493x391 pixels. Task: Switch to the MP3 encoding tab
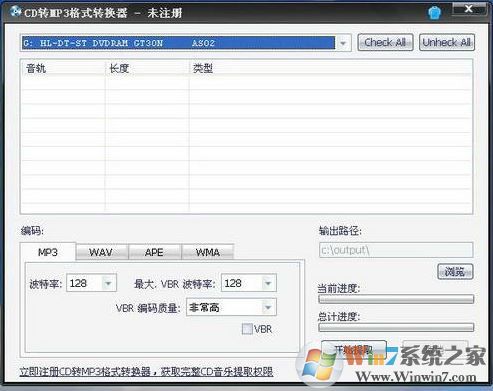[x=48, y=252]
